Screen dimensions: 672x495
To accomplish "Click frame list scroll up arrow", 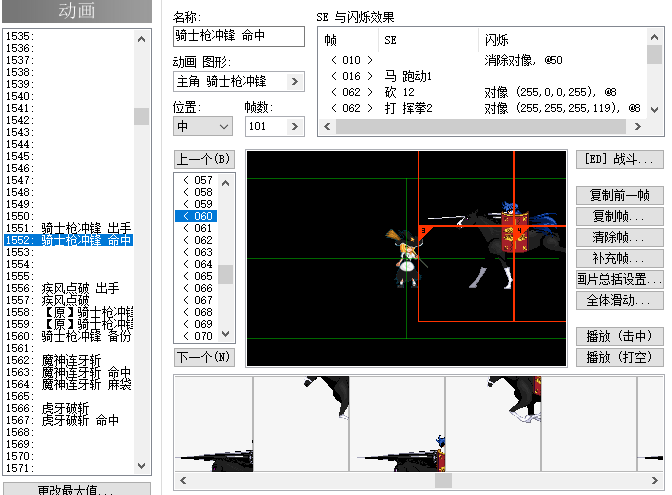I will pyautogui.click(x=226, y=183).
